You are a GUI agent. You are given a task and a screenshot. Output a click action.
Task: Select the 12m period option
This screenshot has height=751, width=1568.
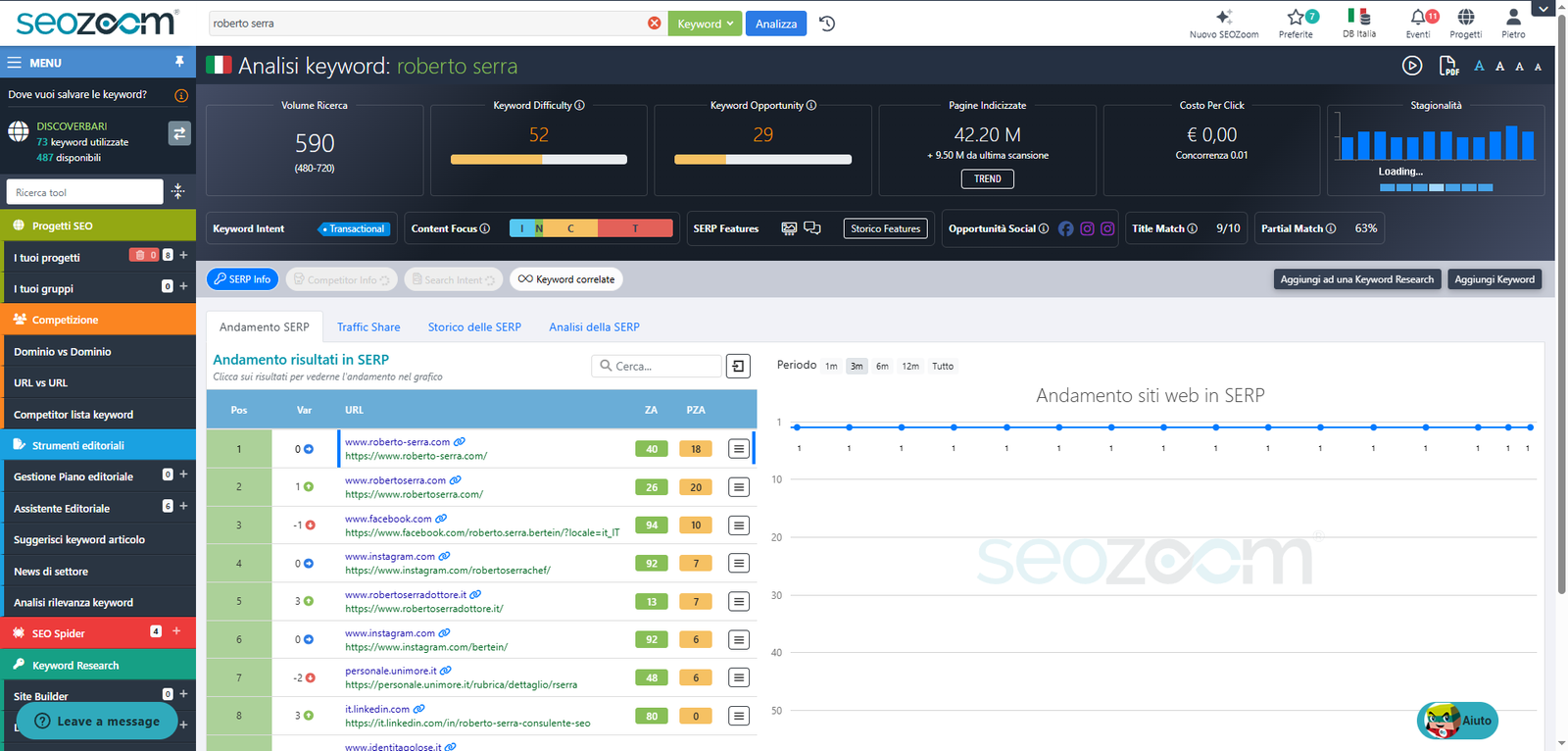pos(910,366)
